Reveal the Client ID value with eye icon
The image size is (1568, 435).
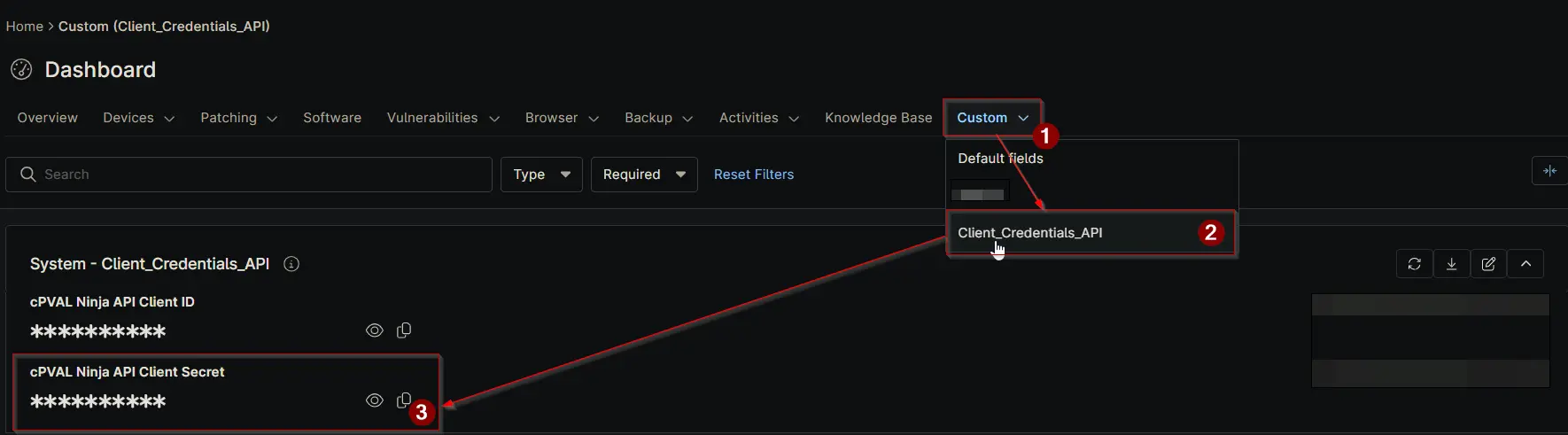point(375,330)
